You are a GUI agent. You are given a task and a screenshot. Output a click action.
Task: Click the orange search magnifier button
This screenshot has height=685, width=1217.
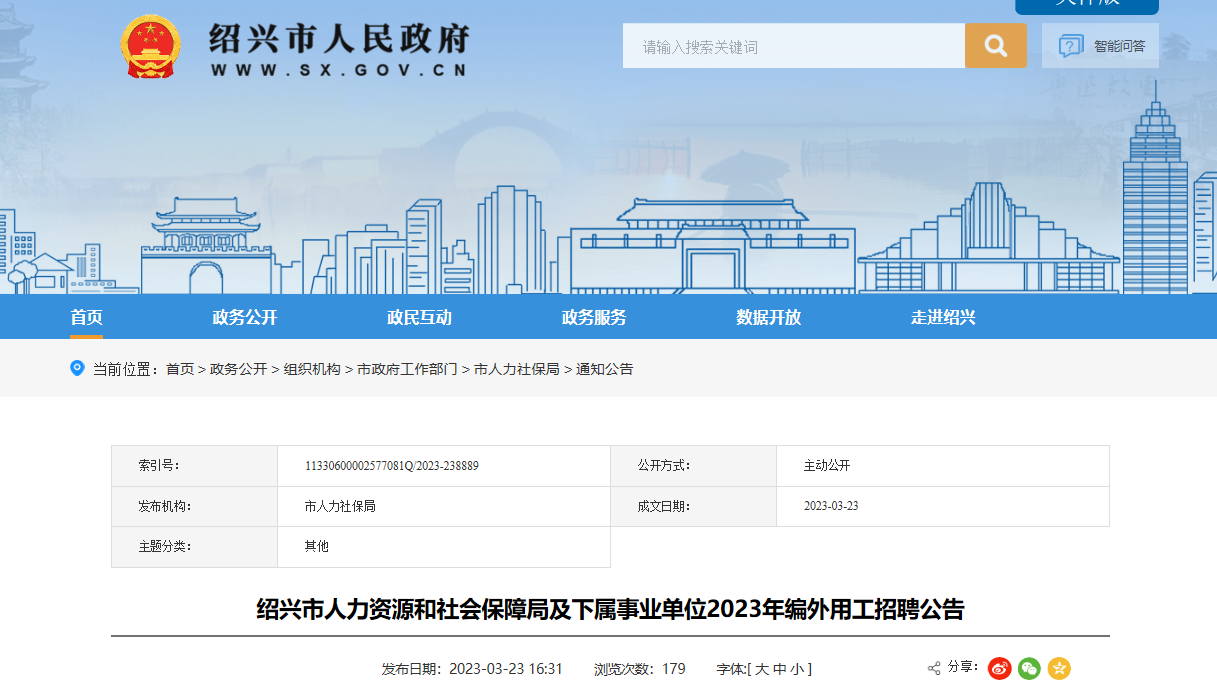click(x=995, y=46)
